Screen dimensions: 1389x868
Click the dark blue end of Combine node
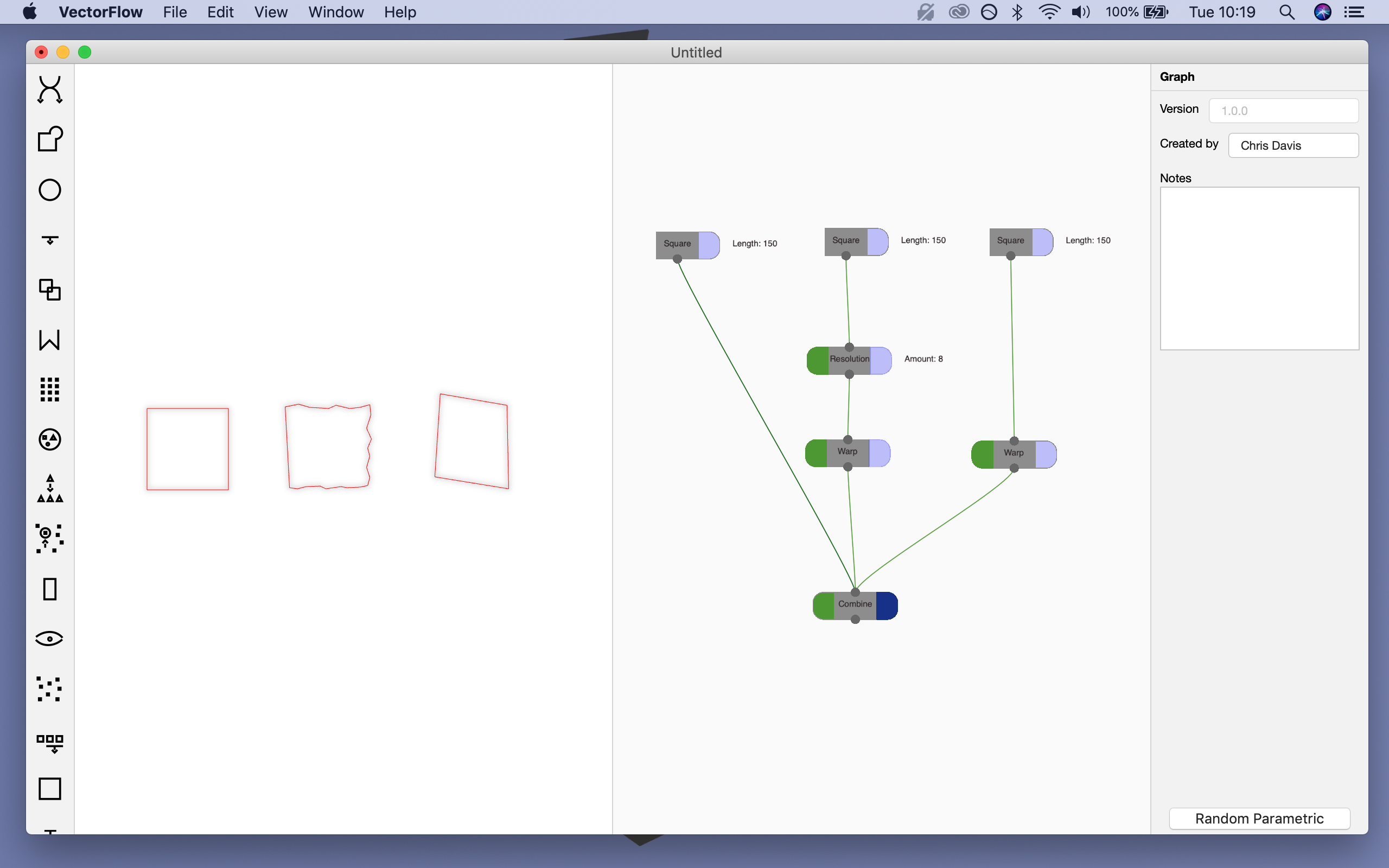click(x=886, y=605)
